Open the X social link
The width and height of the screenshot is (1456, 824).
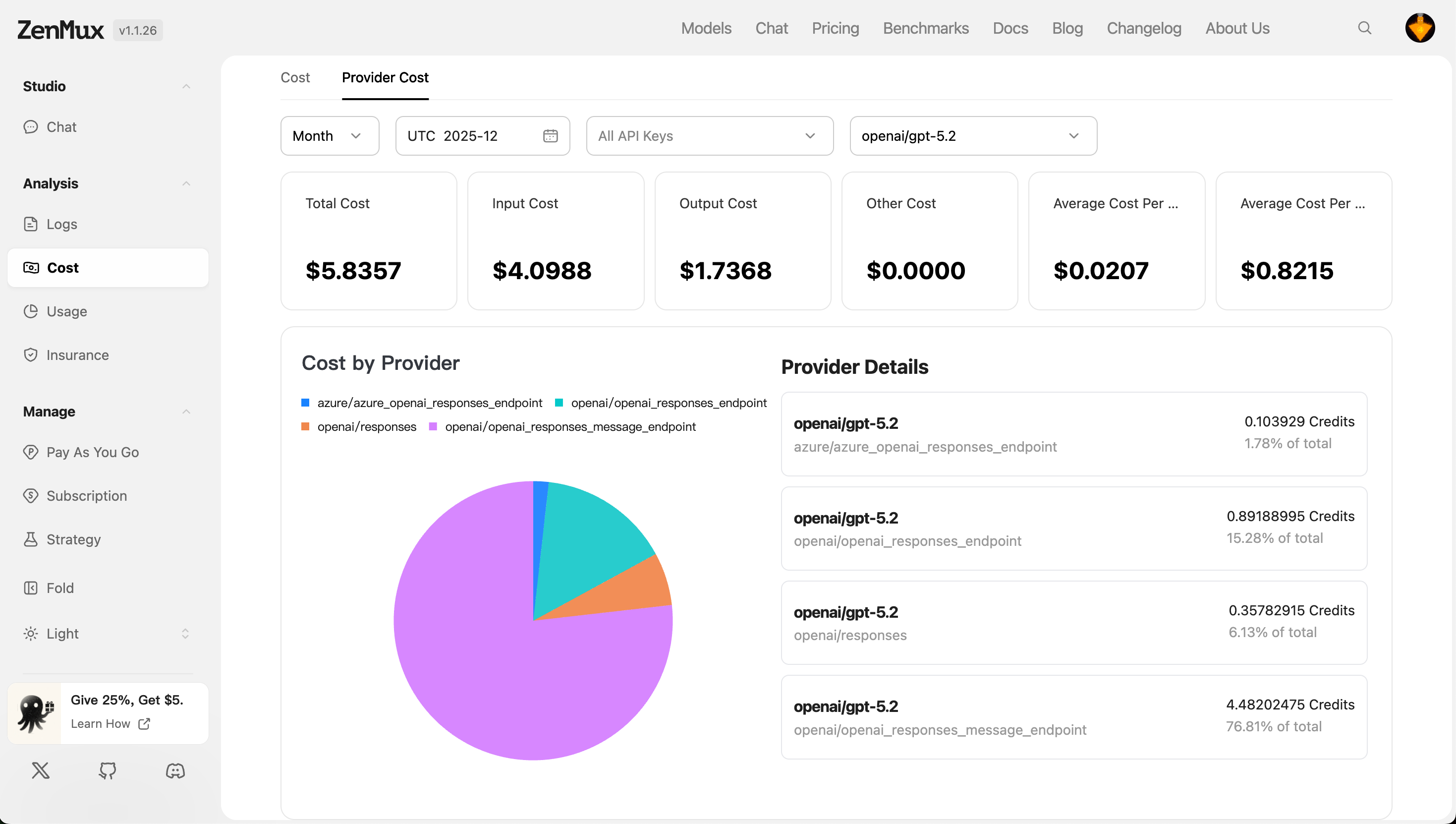41,770
